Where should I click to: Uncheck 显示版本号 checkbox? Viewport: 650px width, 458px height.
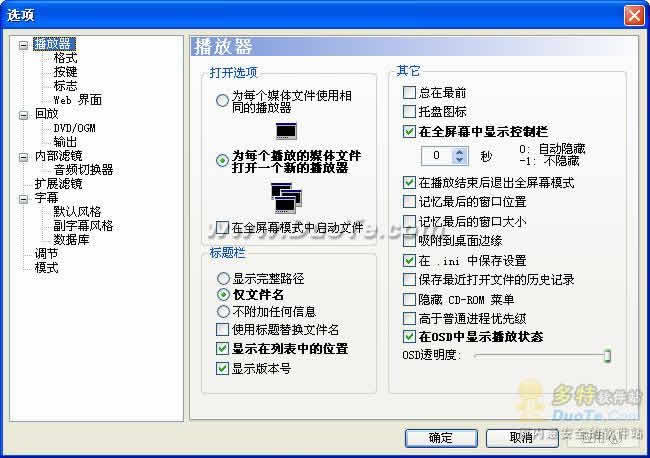point(223,368)
